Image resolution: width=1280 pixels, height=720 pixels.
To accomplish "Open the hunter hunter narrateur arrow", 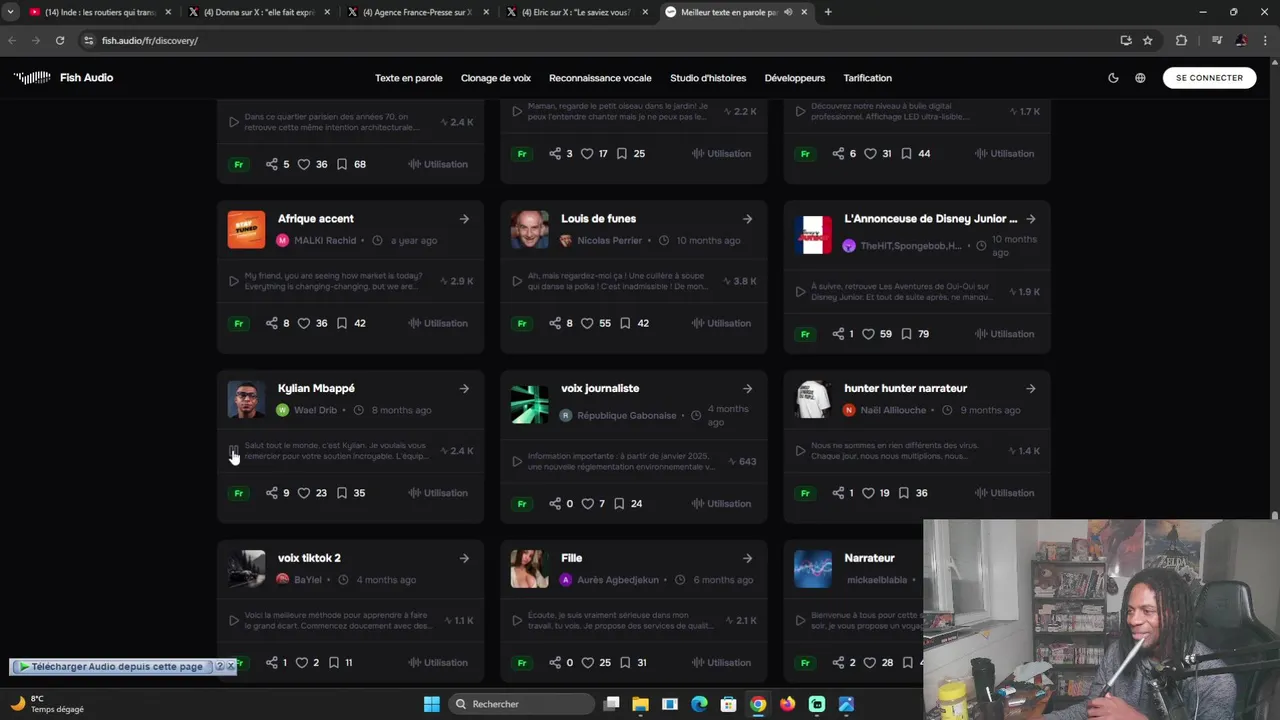I will click(x=1030, y=389).
